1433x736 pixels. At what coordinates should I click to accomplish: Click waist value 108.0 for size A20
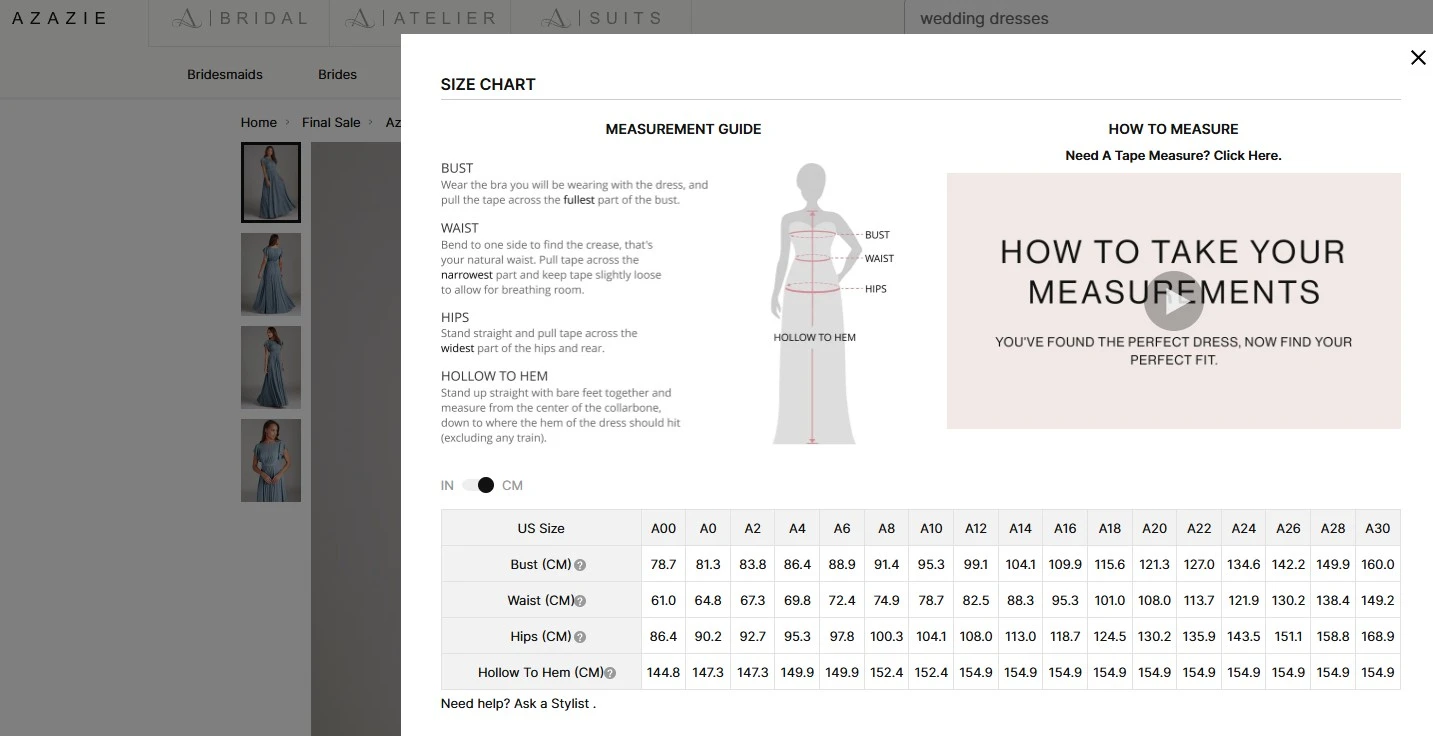(1154, 600)
